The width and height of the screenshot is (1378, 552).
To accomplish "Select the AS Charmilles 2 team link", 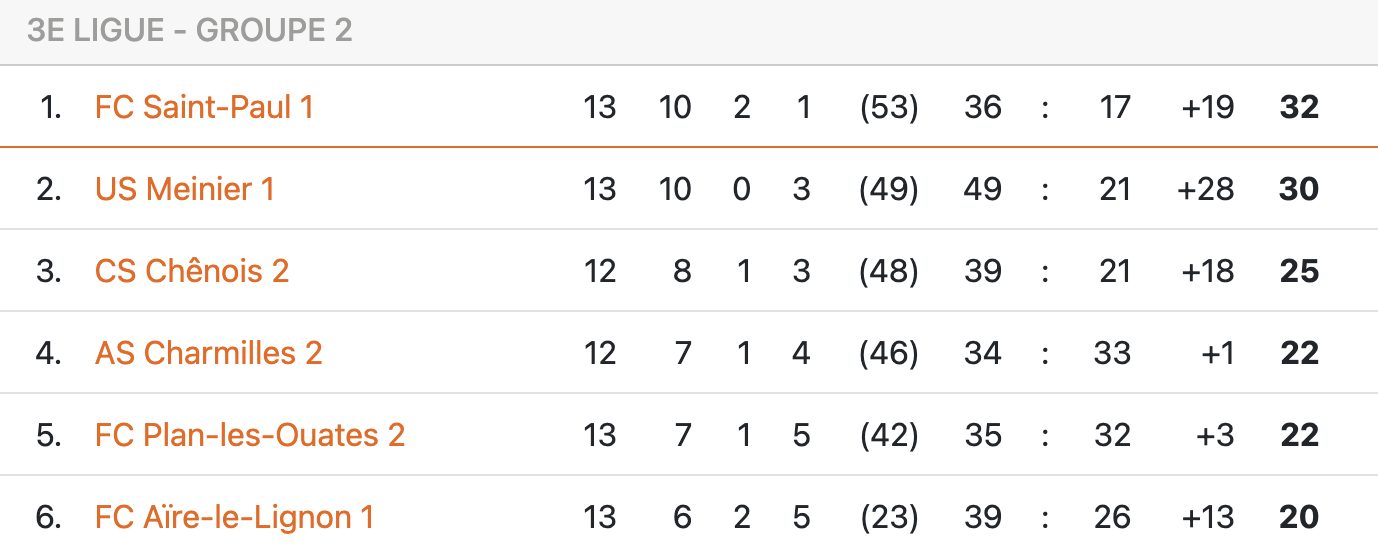I will (x=208, y=353).
